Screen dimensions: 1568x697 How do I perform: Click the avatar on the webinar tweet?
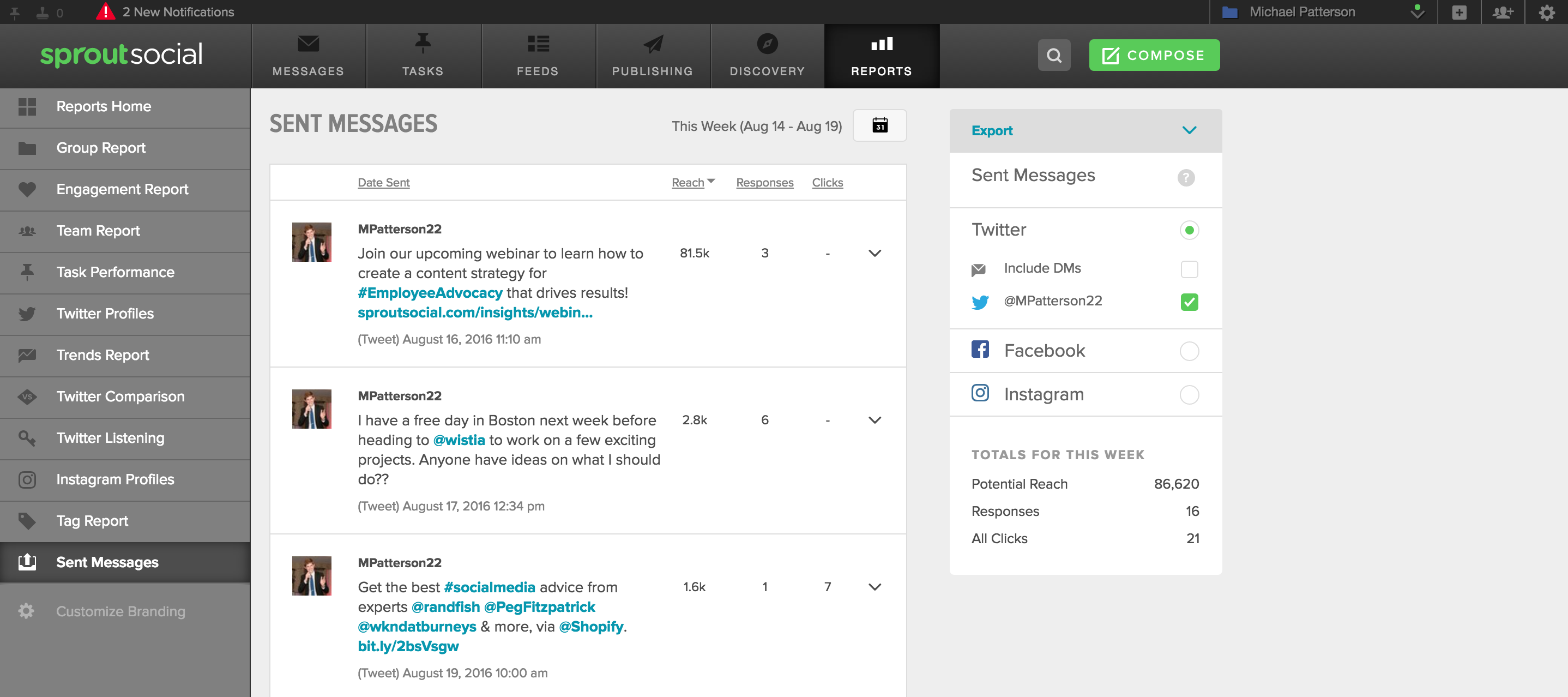click(x=311, y=242)
